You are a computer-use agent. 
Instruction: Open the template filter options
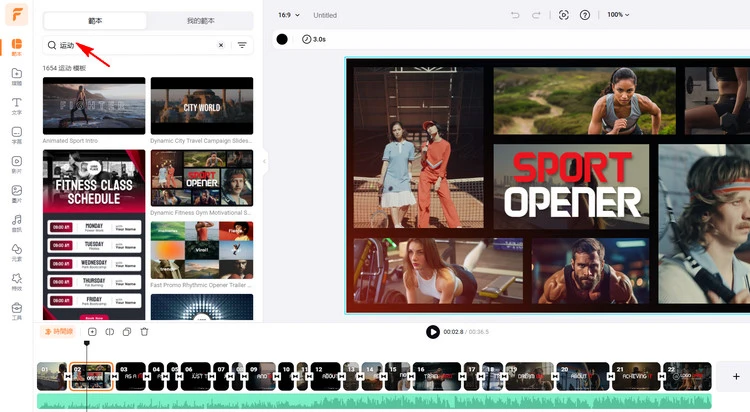pyautogui.click(x=242, y=45)
